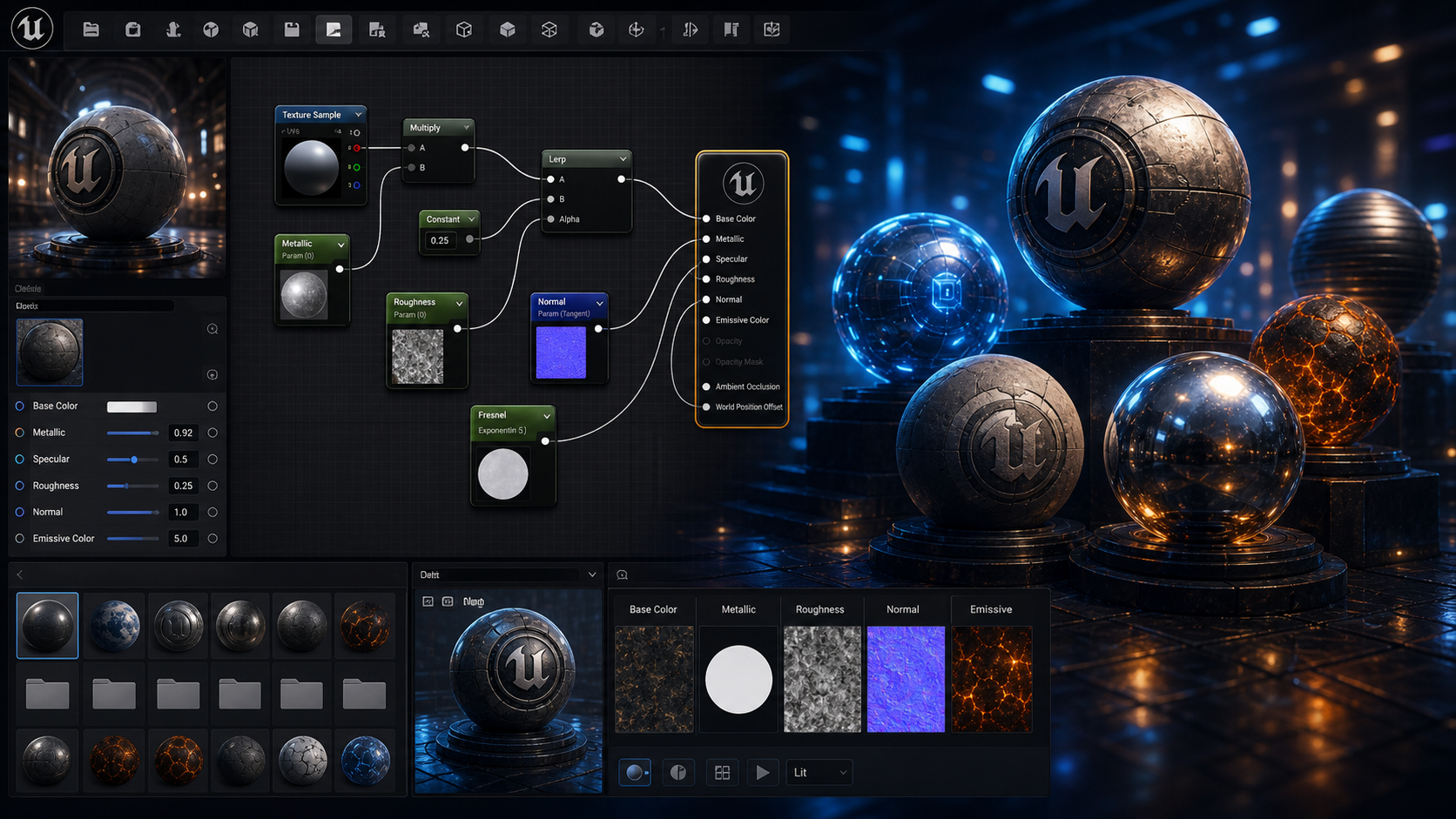Viewport: 1456px width, 819px height.
Task: Expand the Roughness Param node arrow
Action: pyautogui.click(x=459, y=304)
